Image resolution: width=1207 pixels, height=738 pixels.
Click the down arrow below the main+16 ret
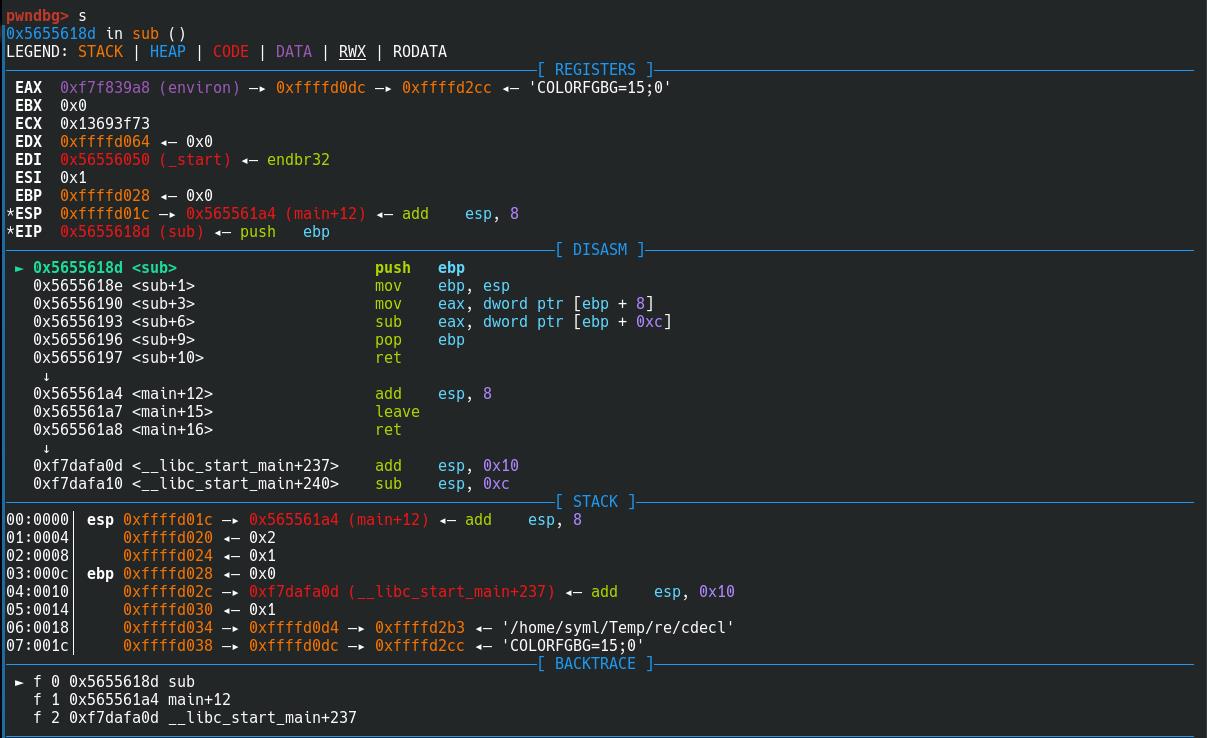point(46,448)
